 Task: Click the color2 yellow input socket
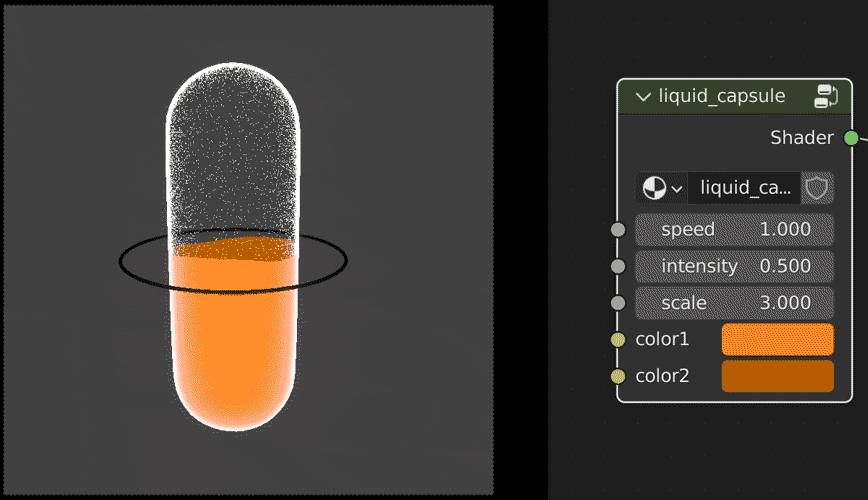pos(618,377)
